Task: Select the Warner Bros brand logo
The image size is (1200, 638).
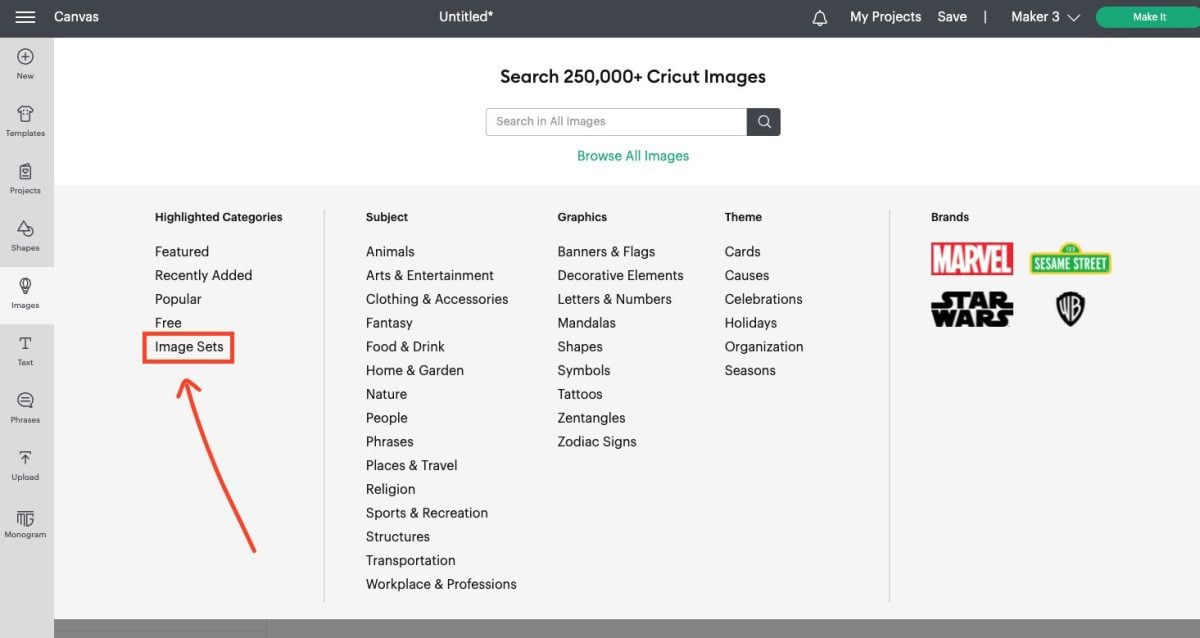Action: click(1070, 310)
